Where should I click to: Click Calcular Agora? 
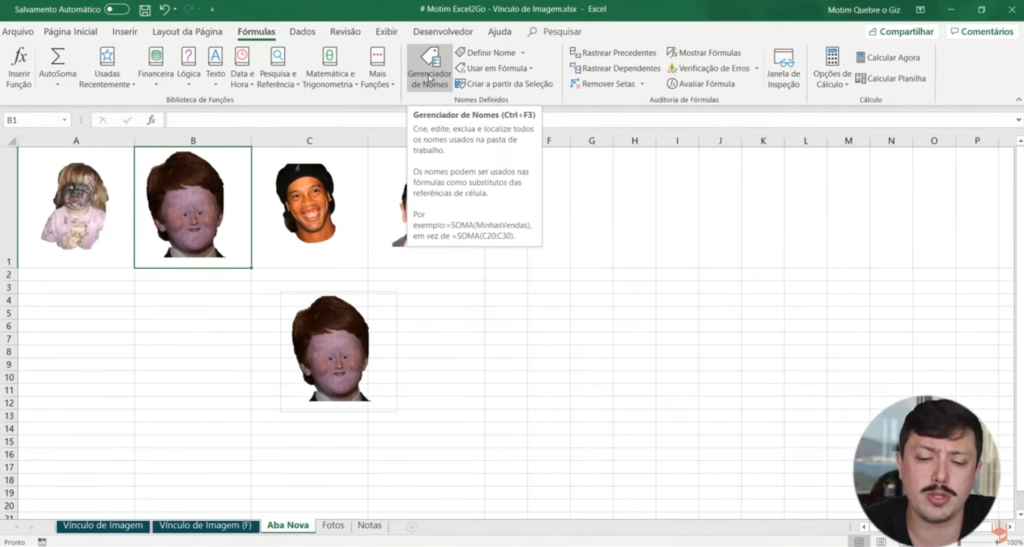coord(888,57)
